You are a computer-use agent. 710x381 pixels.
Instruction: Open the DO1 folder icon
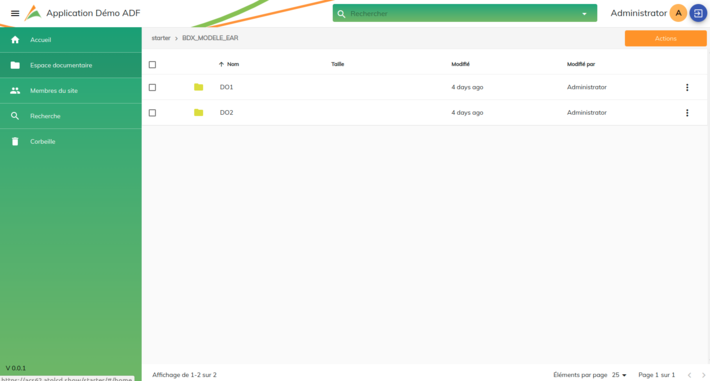[198, 87]
